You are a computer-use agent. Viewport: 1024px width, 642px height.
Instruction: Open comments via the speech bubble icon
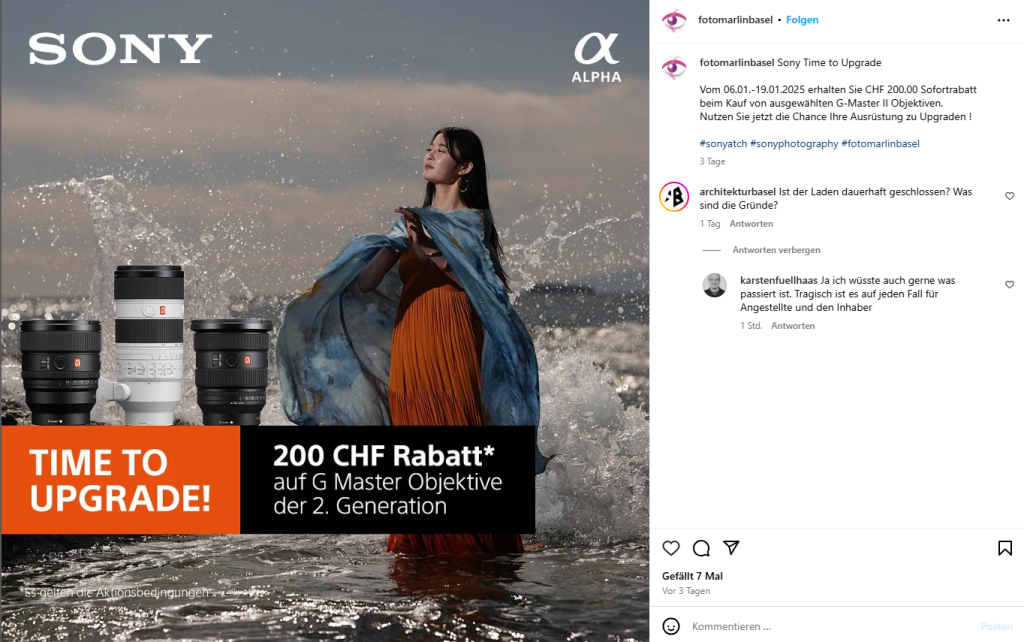tap(701, 548)
